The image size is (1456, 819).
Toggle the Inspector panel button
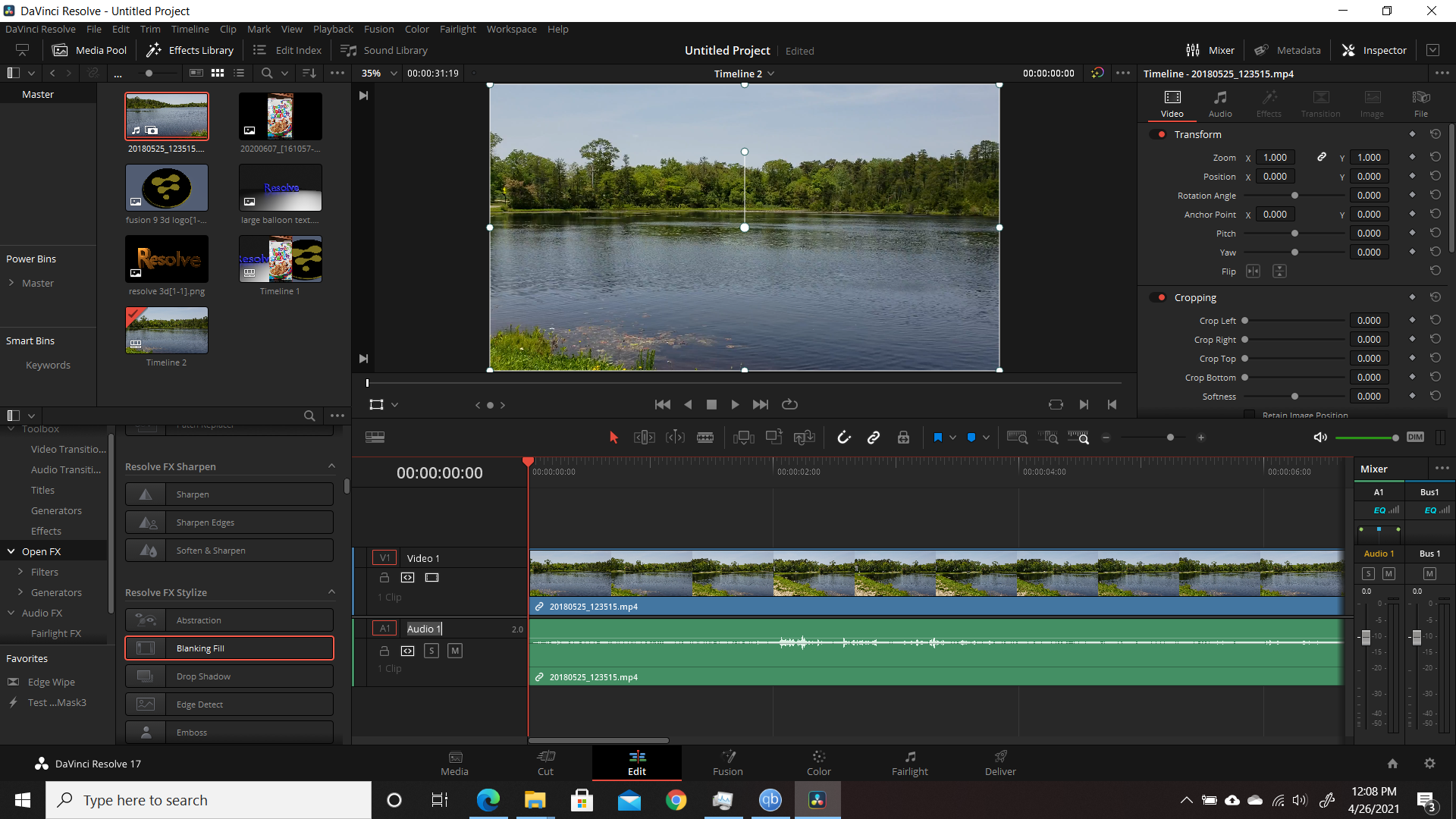(x=1374, y=50)
